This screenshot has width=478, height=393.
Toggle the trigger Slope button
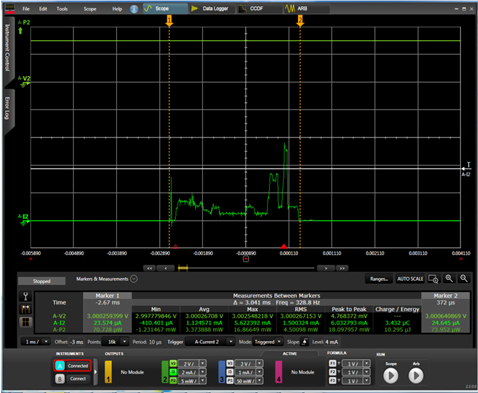click(x=304, y=342)
